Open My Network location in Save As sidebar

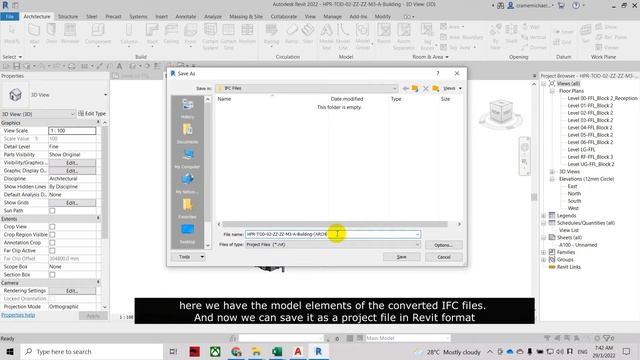187,183
